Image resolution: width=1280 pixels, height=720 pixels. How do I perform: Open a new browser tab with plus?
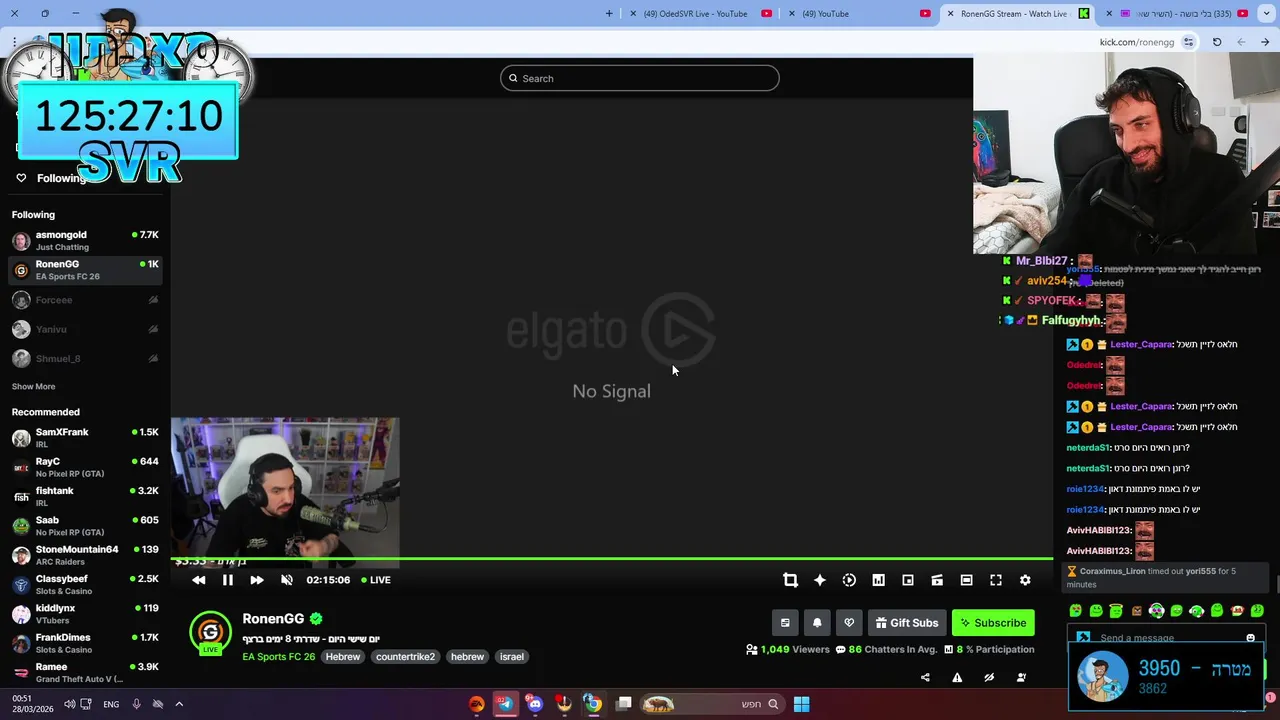[x=609, y=13]
